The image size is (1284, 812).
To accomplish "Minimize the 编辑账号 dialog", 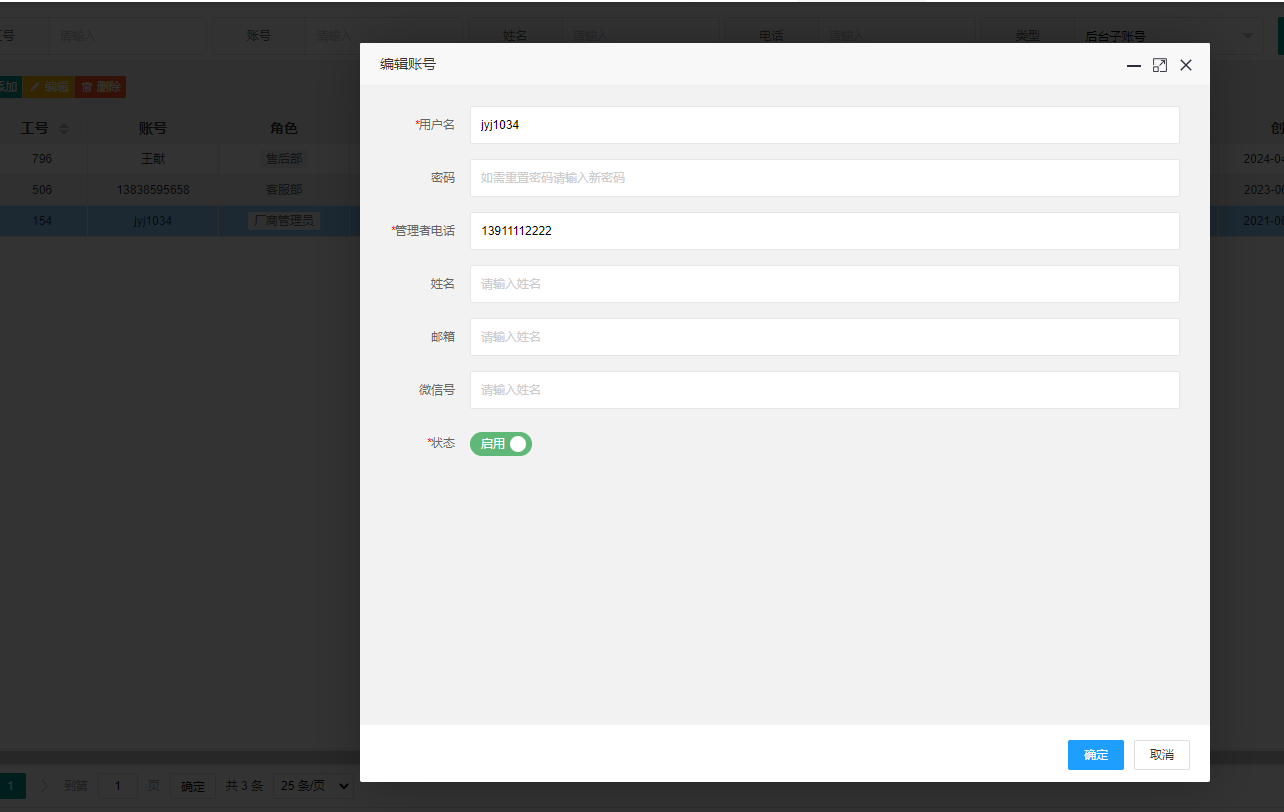I will pos(1134,65).
